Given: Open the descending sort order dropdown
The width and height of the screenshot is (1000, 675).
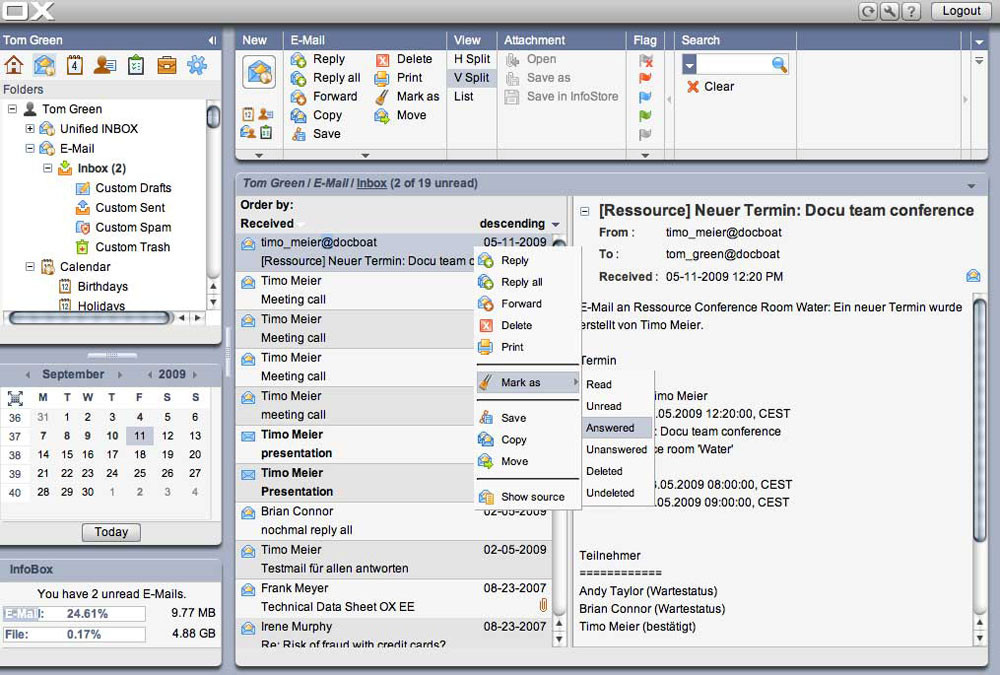Looking at the screenshot, I should coord(555,224).
